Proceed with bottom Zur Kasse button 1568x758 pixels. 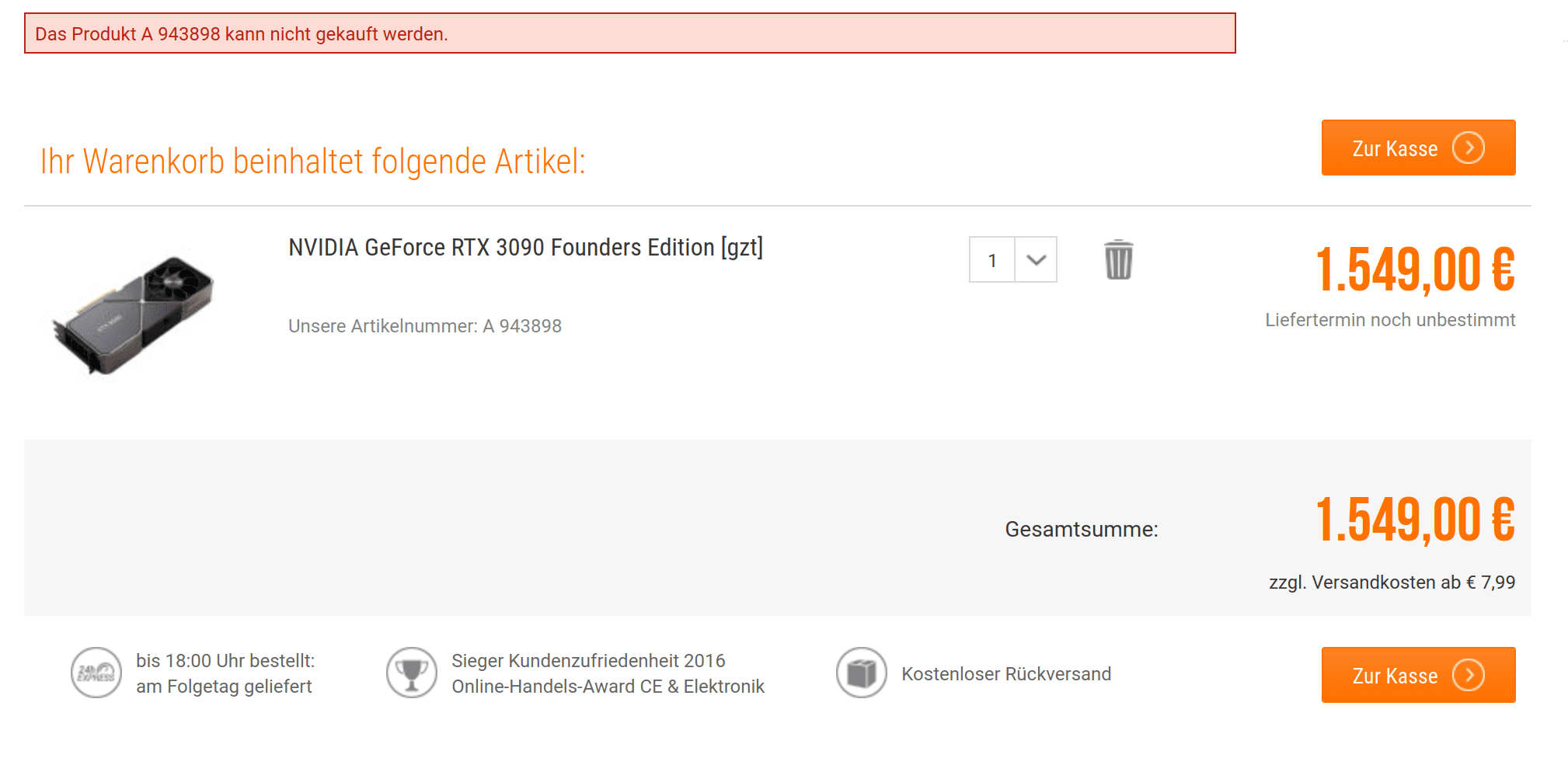1418,675
